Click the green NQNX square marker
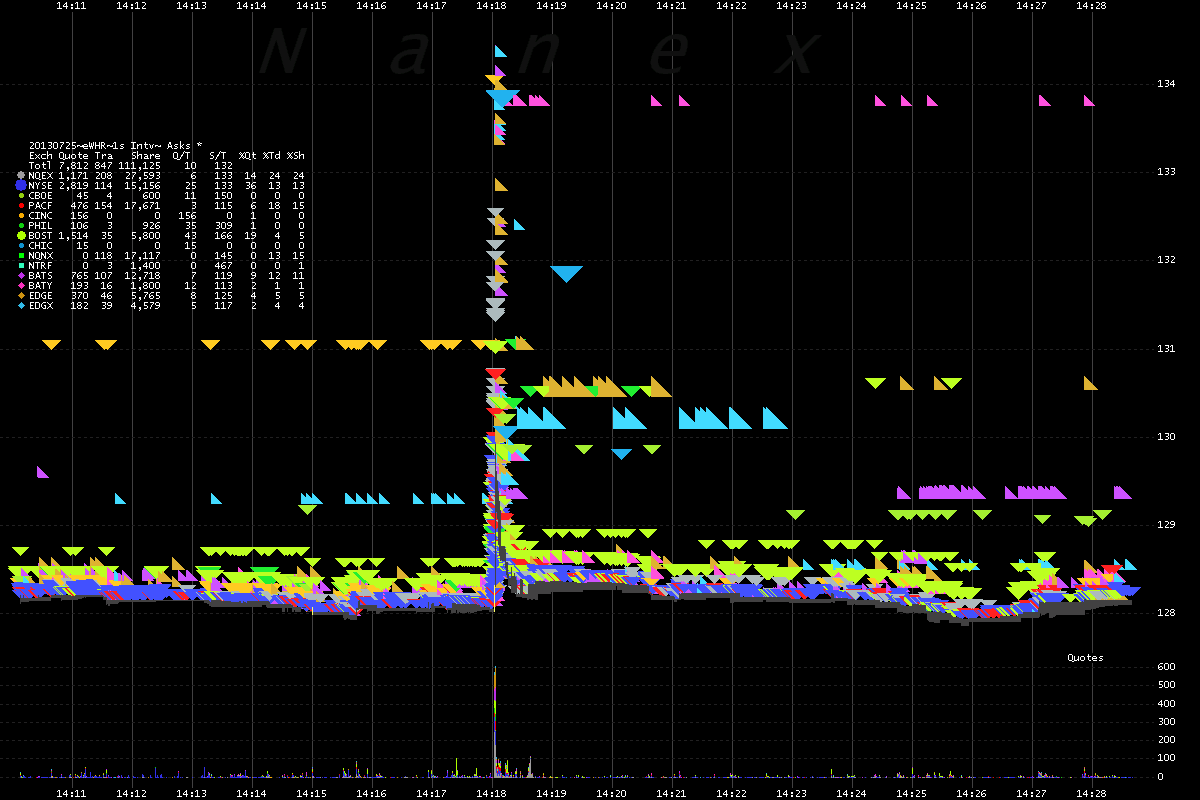 [21, 255]
